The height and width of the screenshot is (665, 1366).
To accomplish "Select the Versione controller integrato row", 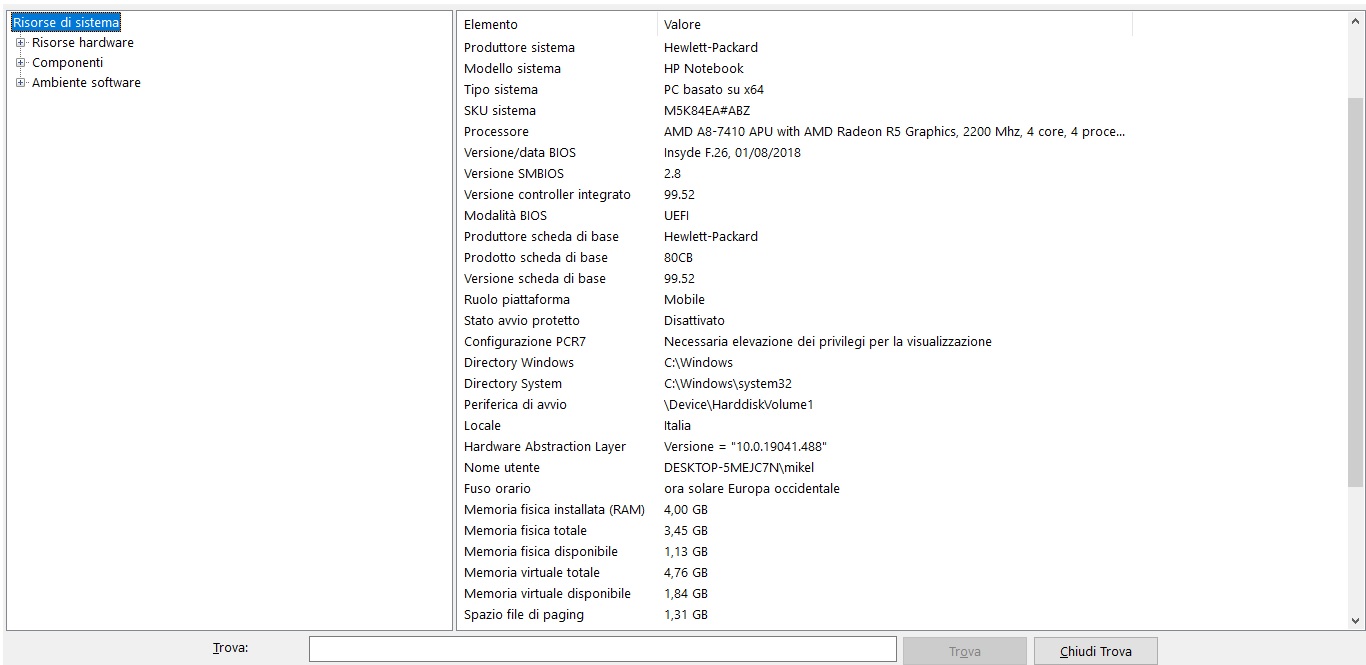I will click(795, 194).
